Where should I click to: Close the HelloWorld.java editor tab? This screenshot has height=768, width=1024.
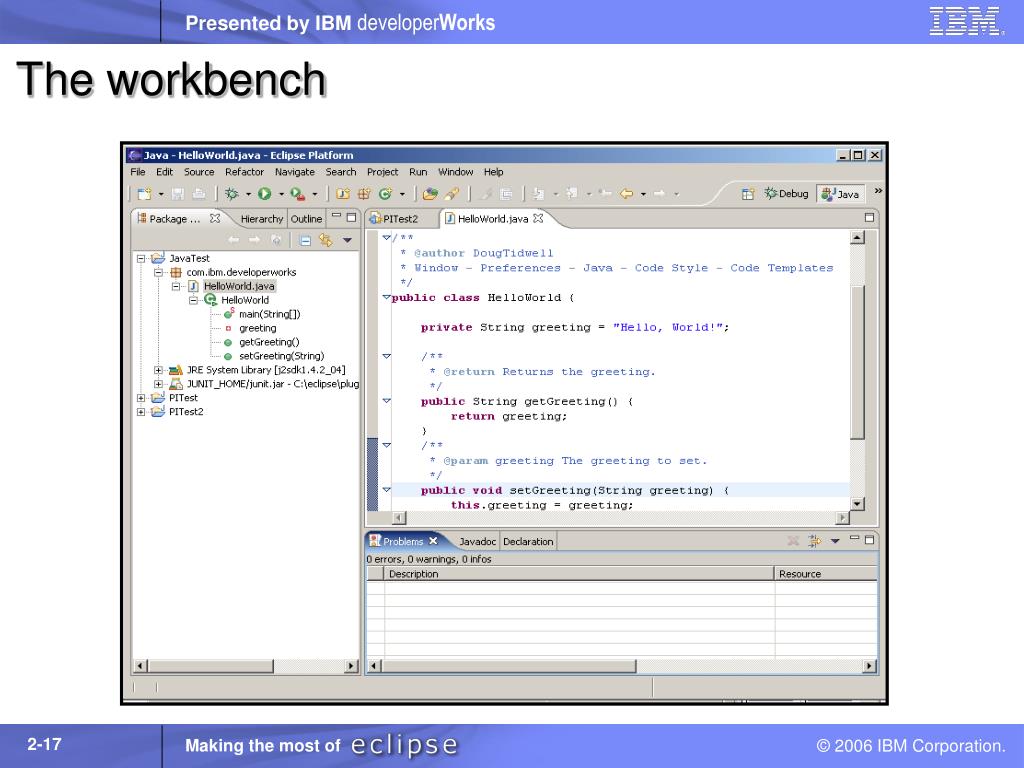[538, 218]
